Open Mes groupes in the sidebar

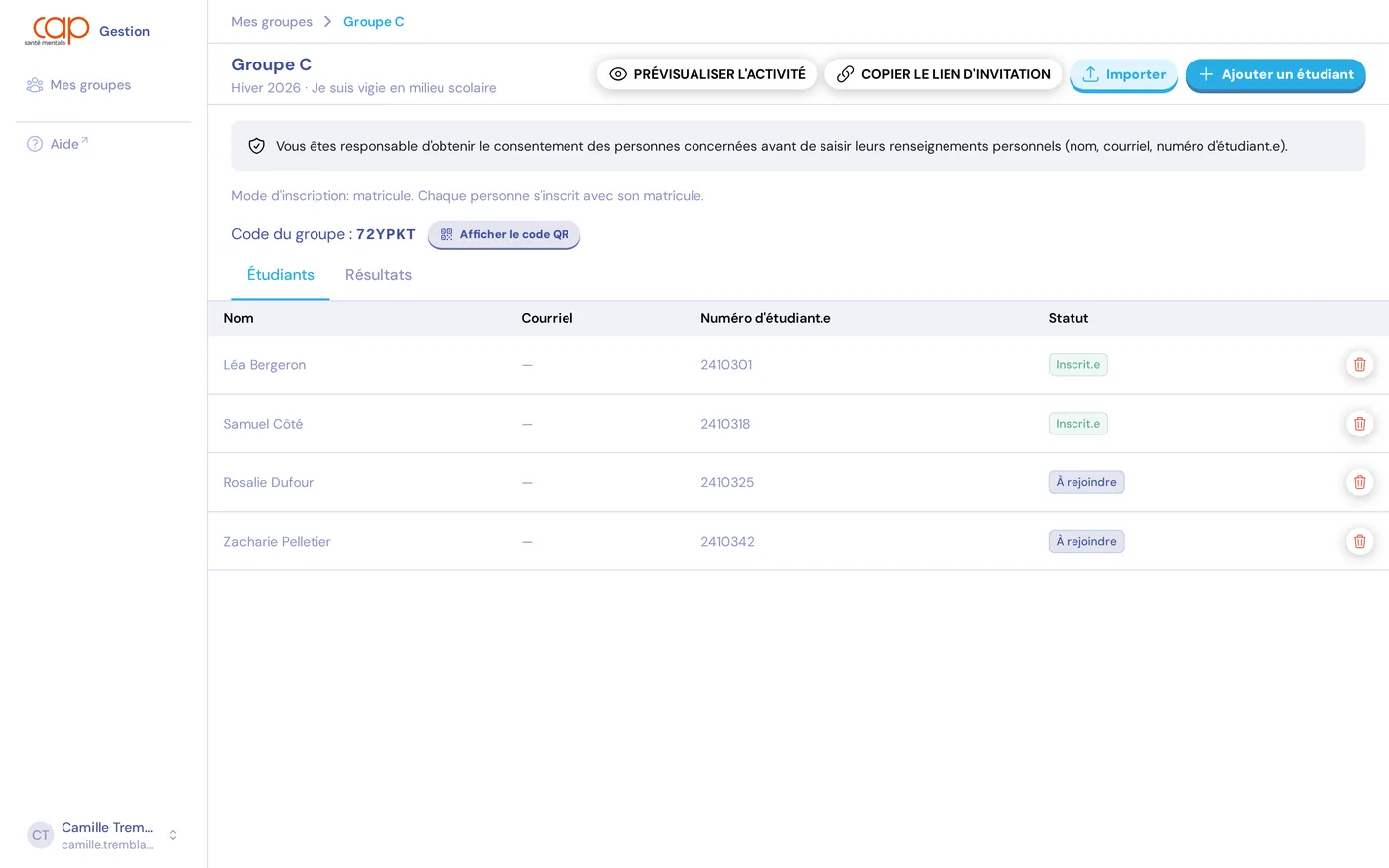coord(79,85)
